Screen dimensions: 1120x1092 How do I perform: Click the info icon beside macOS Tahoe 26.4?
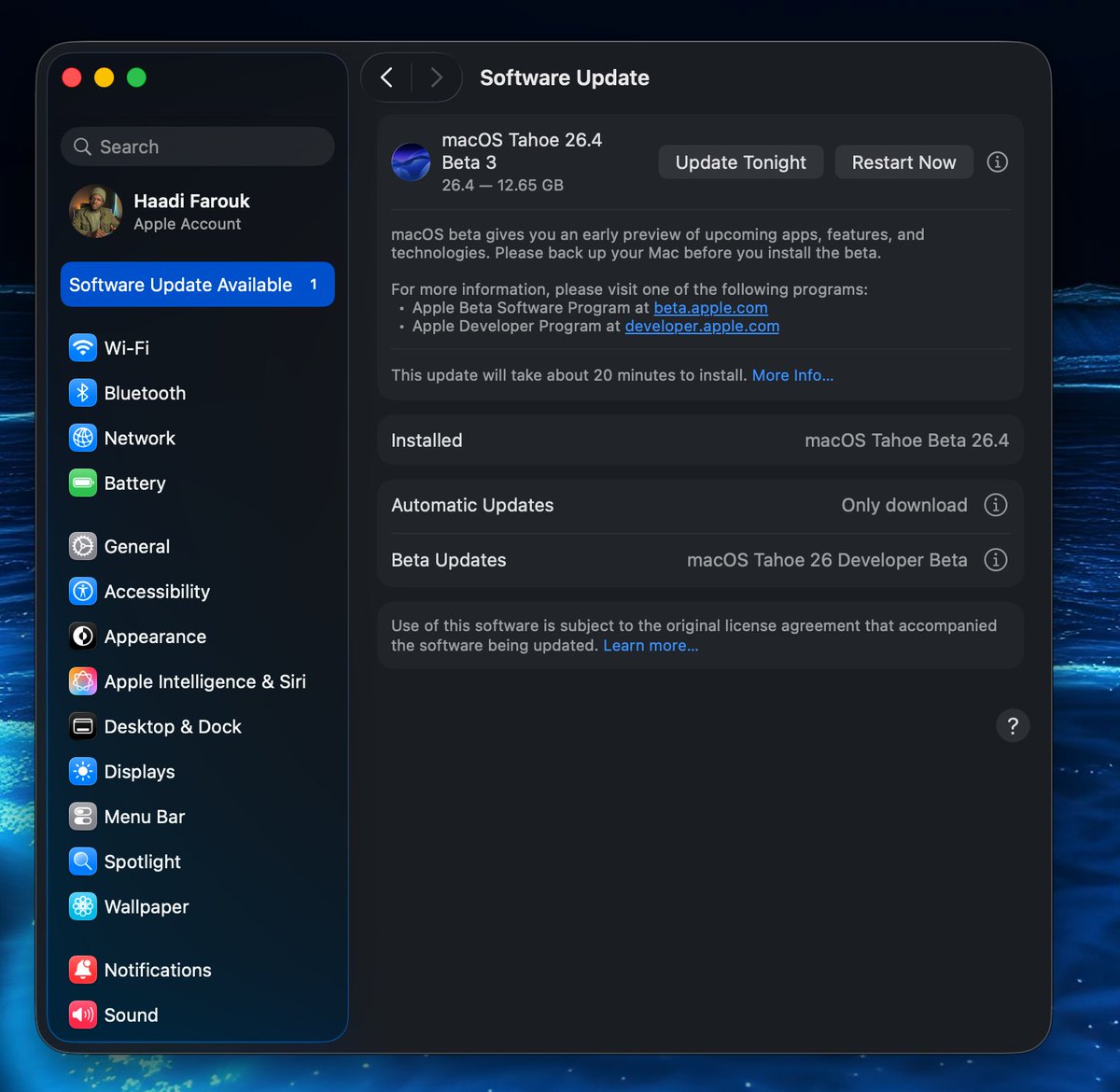(x=997, y=161)
